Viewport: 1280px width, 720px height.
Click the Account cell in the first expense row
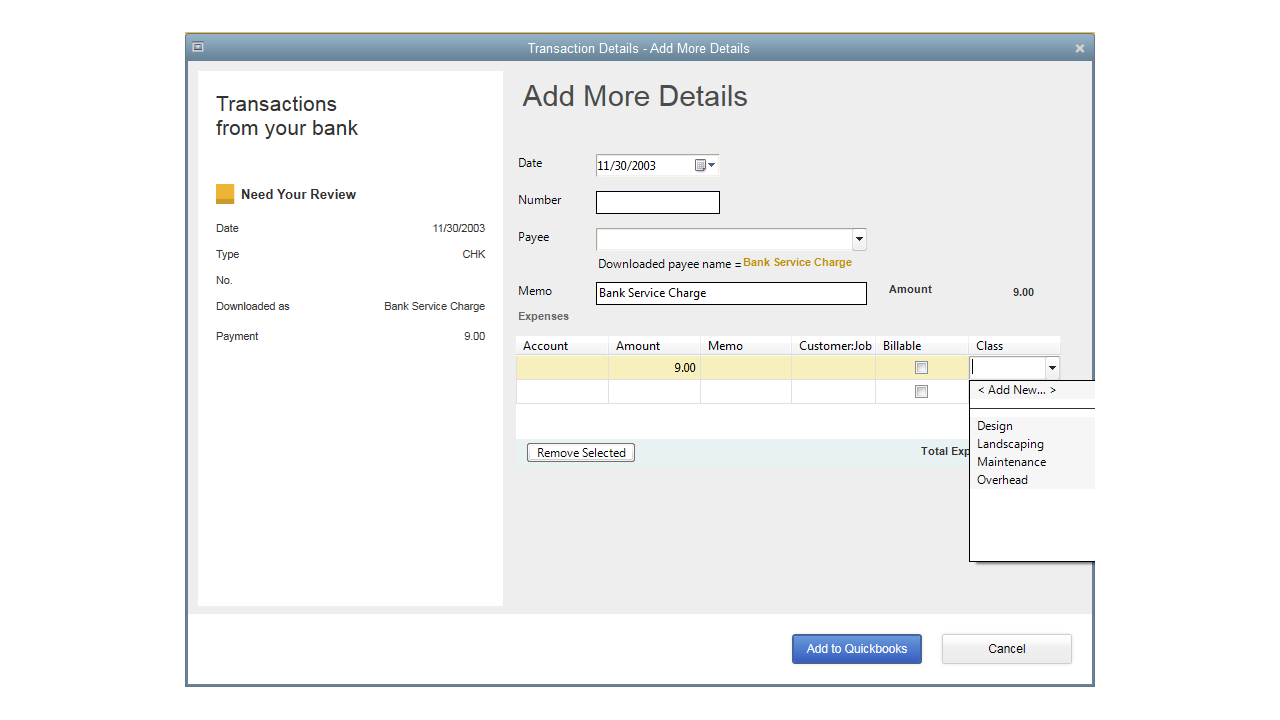pyautogui.click(x=562, y=367)
